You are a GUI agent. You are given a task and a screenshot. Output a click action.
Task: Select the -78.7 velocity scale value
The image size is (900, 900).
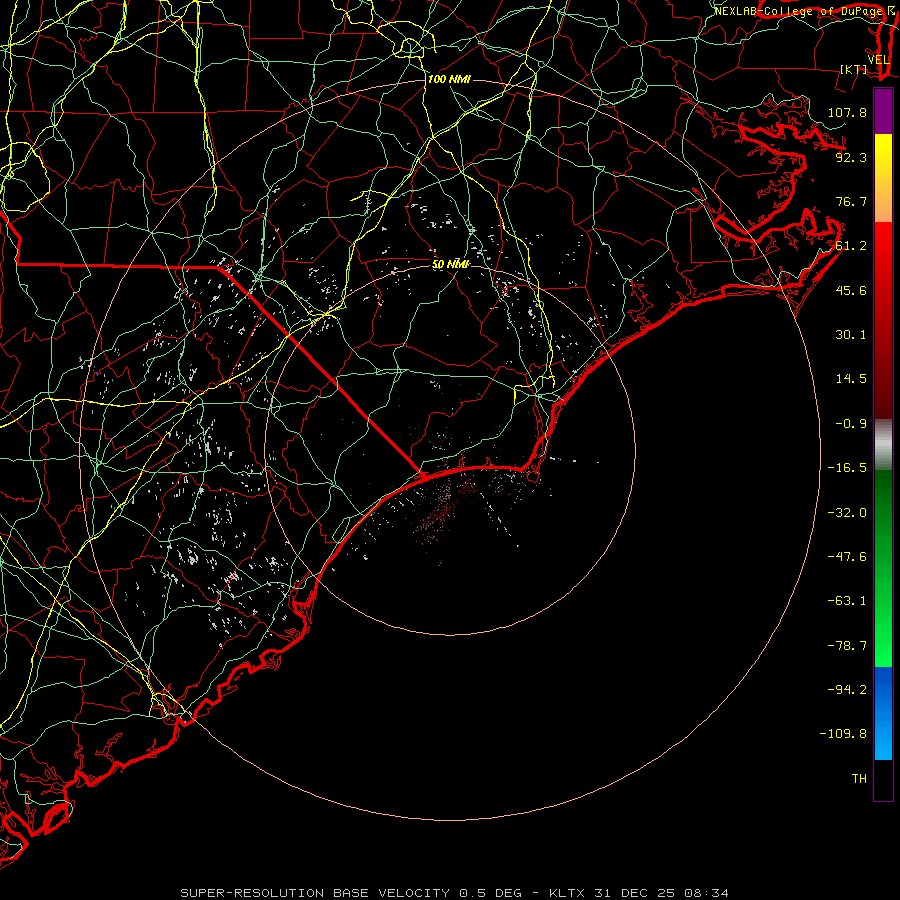(x=847, y=646)
